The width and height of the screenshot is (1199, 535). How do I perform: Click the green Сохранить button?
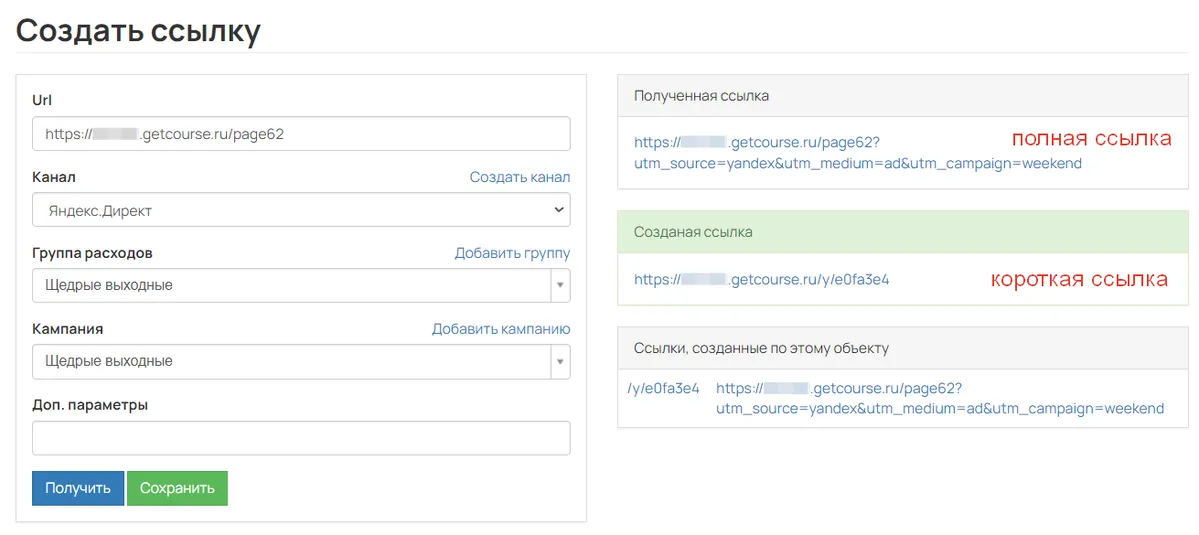[177, 488]
